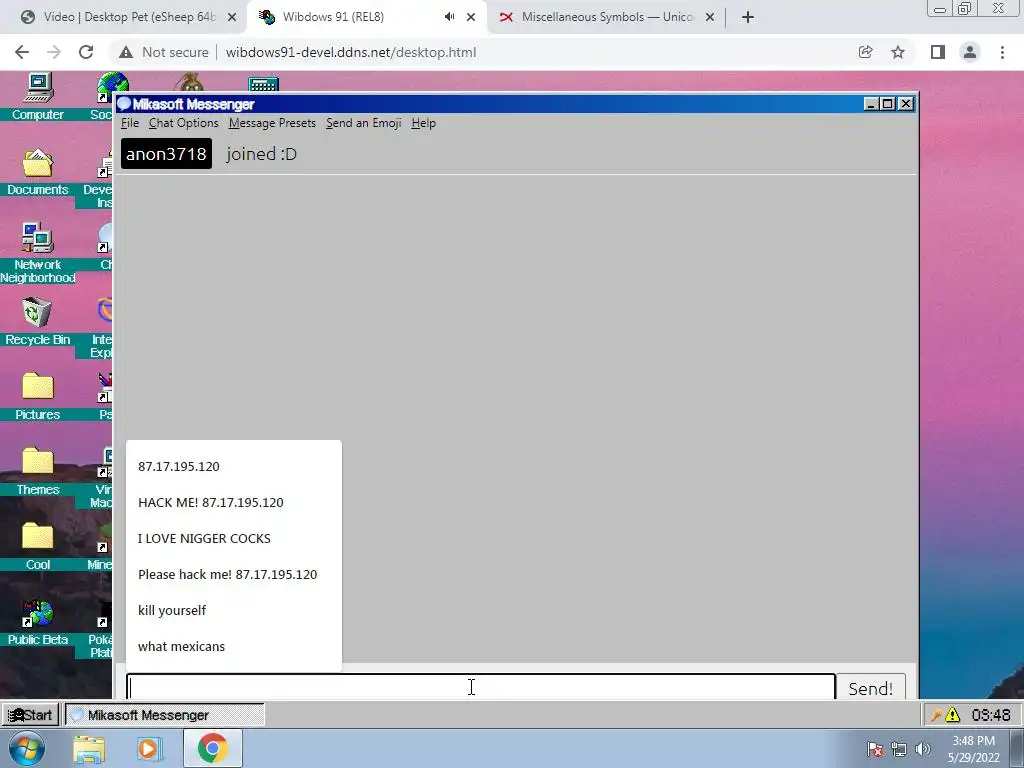The image size is (1024, 768).
Task: Go forward in browser history
Action: [x=54, y=52]
